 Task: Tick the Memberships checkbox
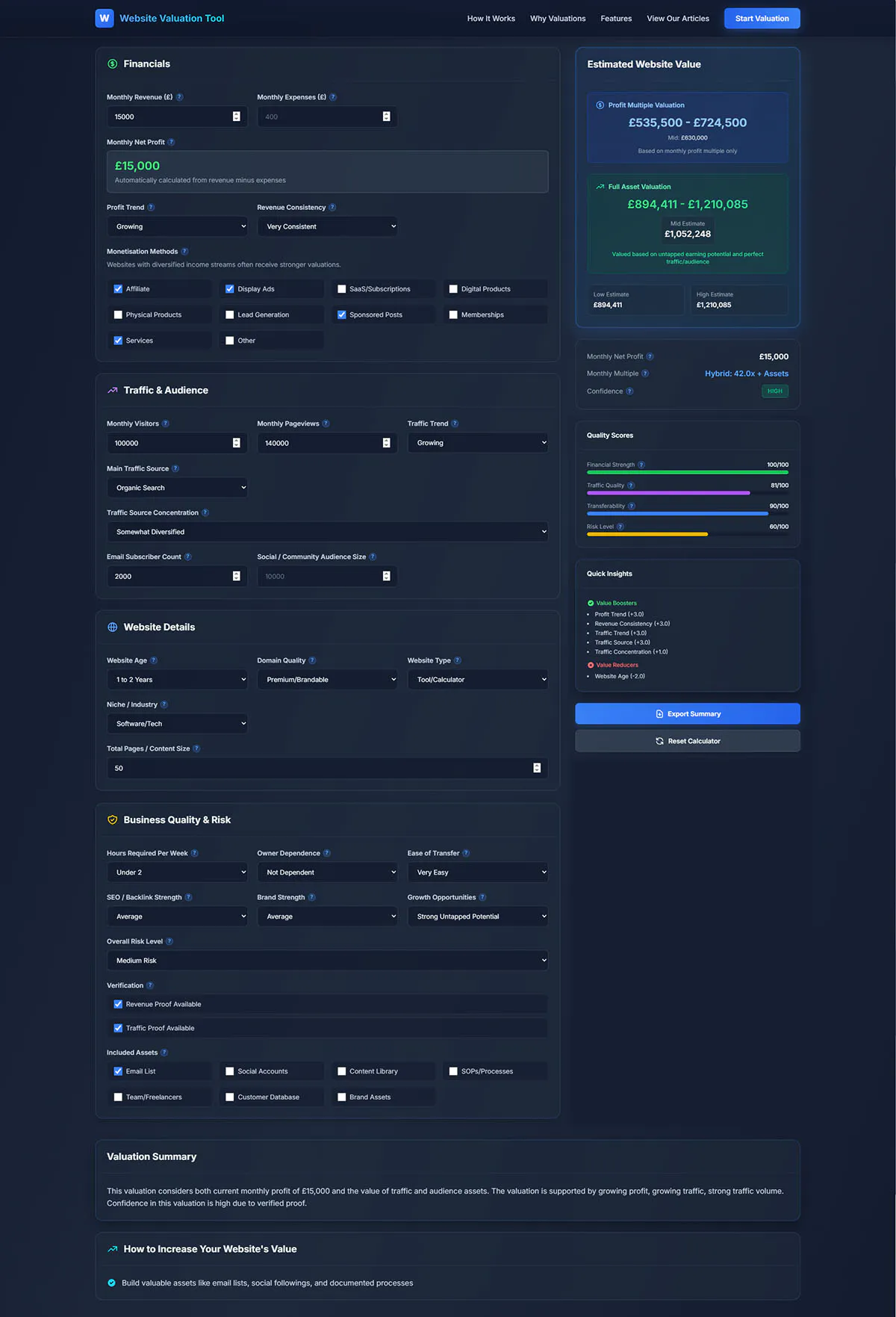tap(453, 315)
